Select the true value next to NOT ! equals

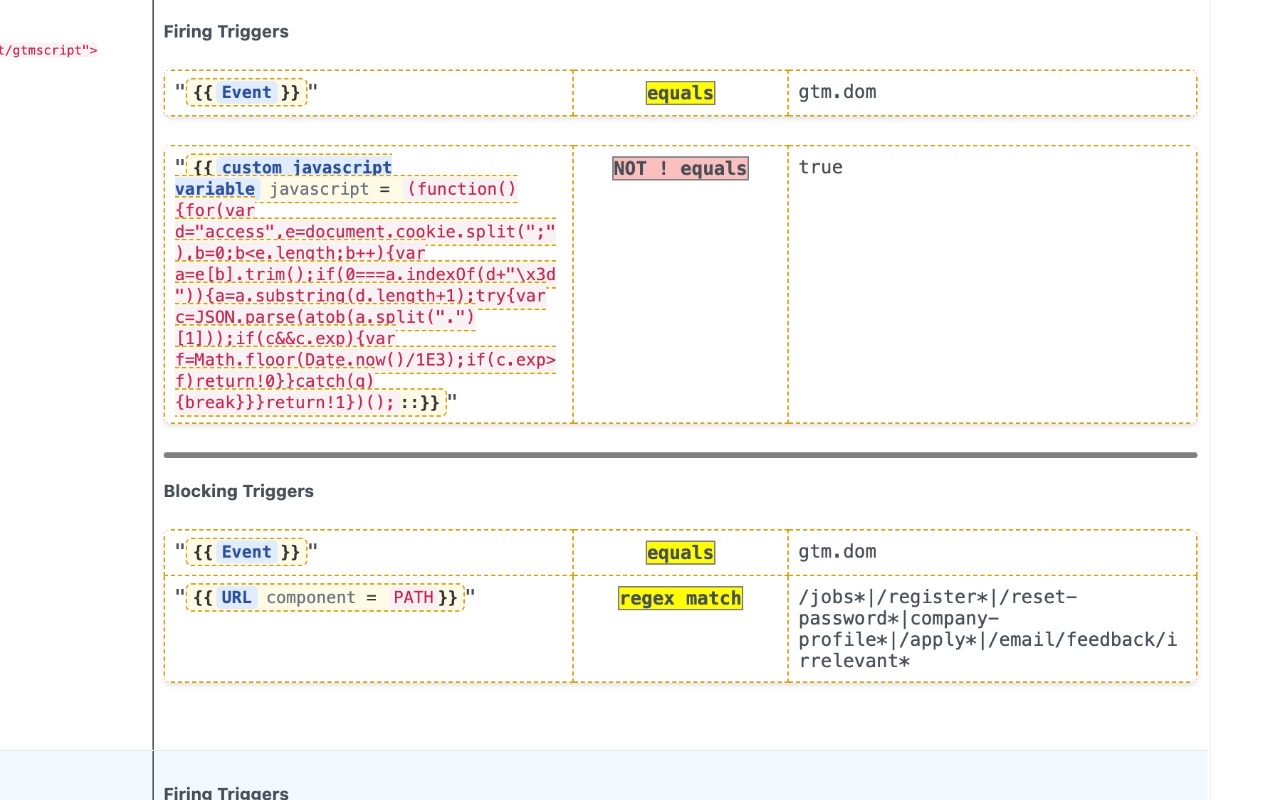pyautogui.click(x=820, y=167)
